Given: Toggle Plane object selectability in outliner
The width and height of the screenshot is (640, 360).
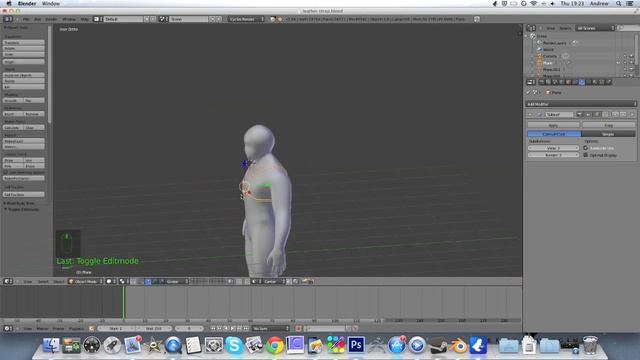Looking at the screenshot, I should (x=625, y=62).
